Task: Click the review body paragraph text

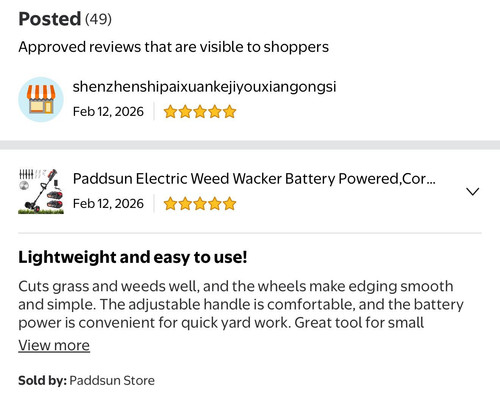Action: (241, 304)
